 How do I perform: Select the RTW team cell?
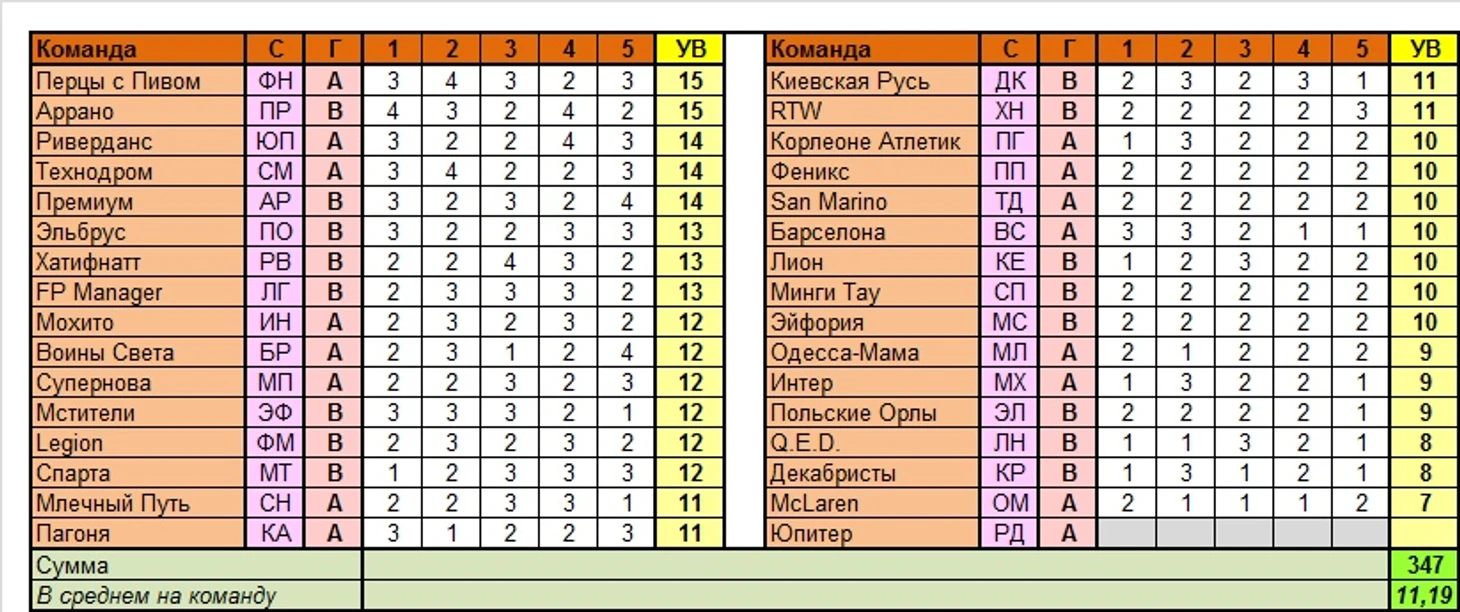[x=873, y=111]
